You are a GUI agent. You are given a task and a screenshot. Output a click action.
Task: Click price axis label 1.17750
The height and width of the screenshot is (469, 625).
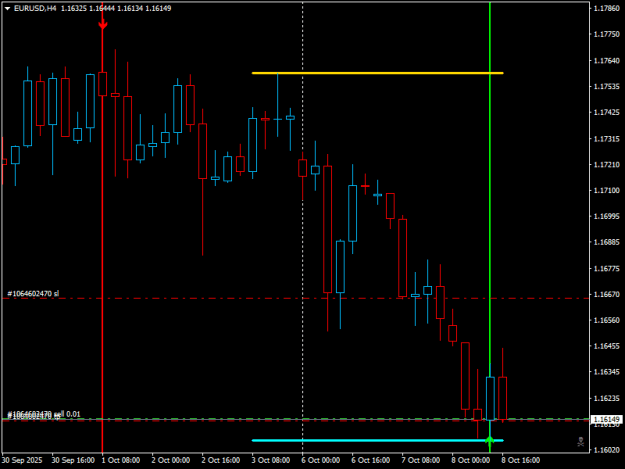click(x=607, y=35)
